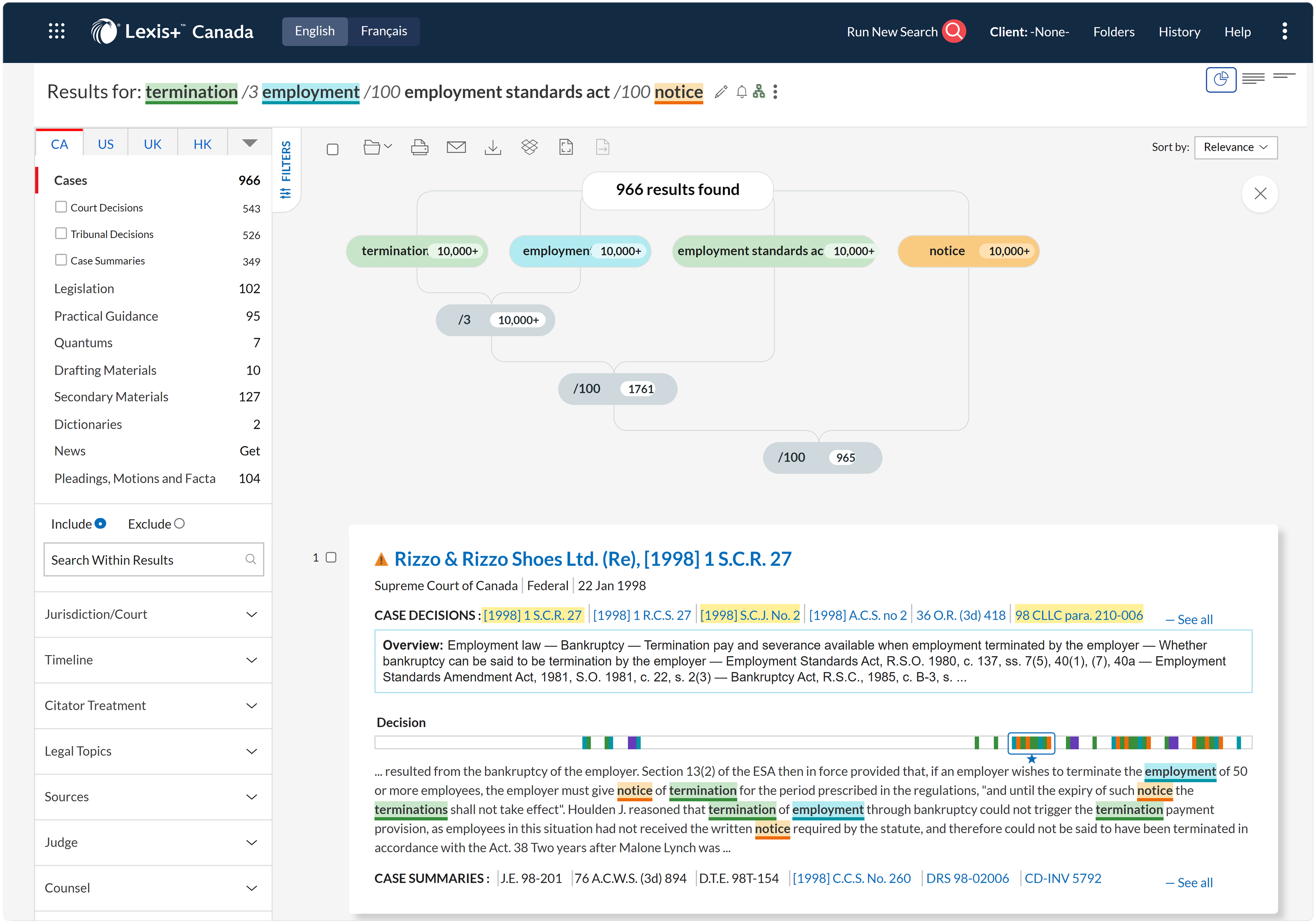
Task: Click the download icon in toolbar
Action: tap(492, 147)
